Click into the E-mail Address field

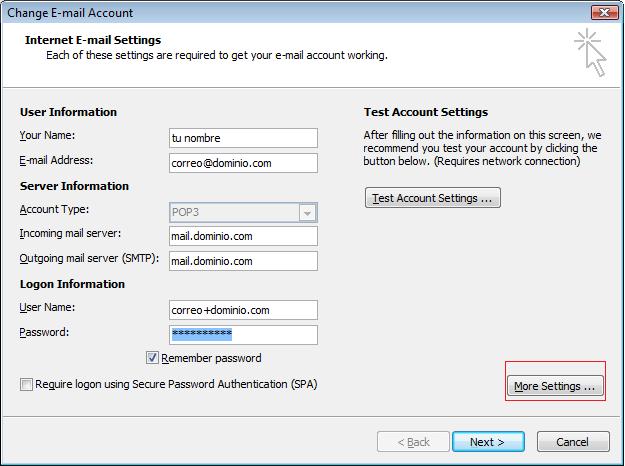click(243, 162)
